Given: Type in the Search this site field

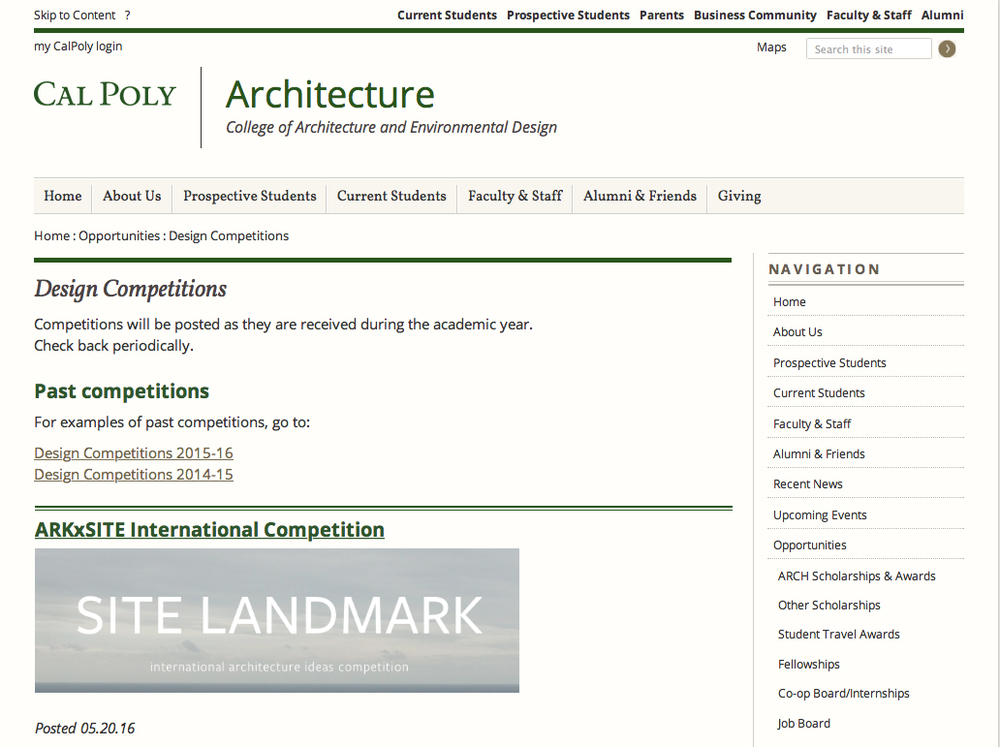Looking at the screenshot, I should pos(867,49).
